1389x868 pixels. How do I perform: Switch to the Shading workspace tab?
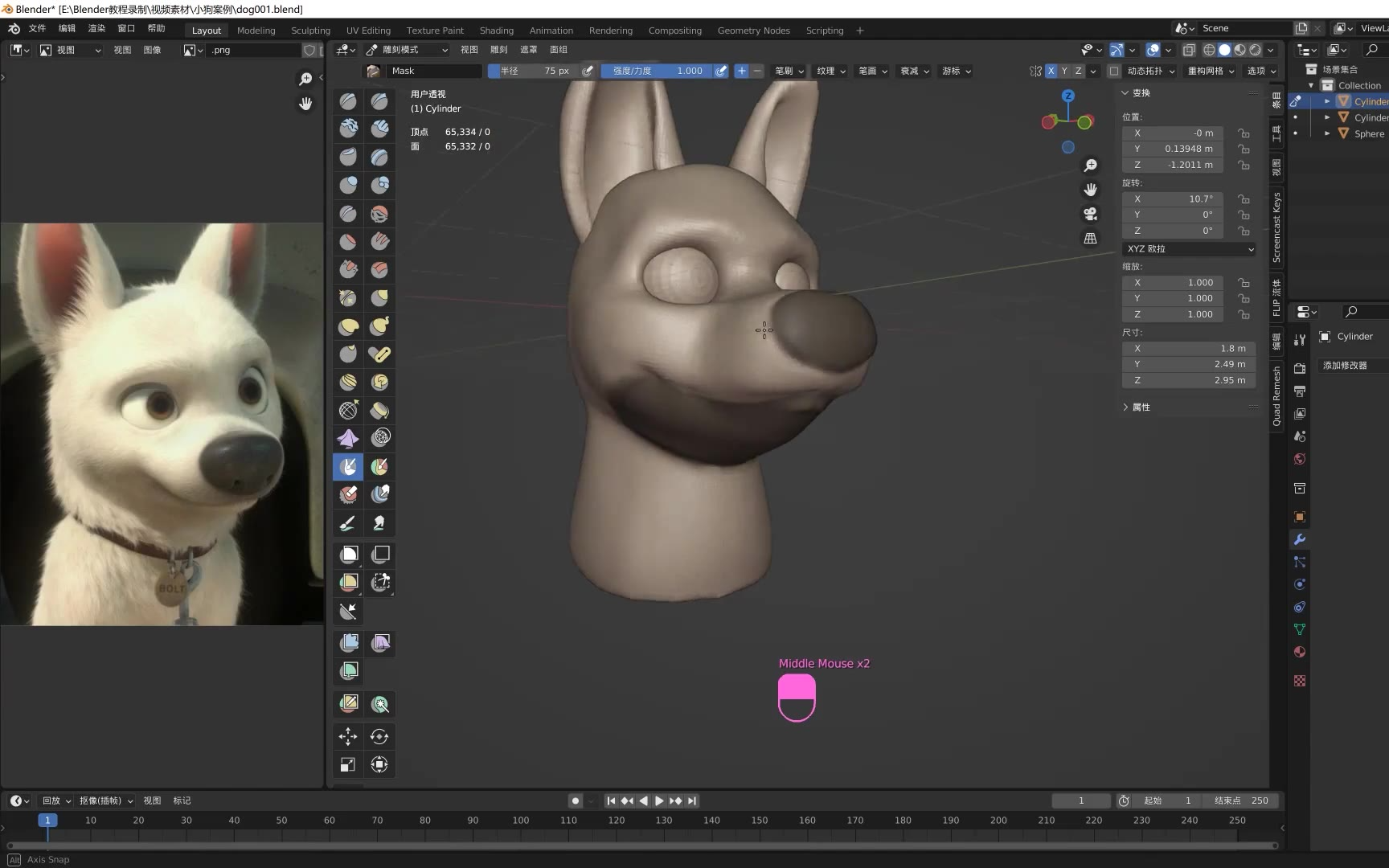(497, 31)
